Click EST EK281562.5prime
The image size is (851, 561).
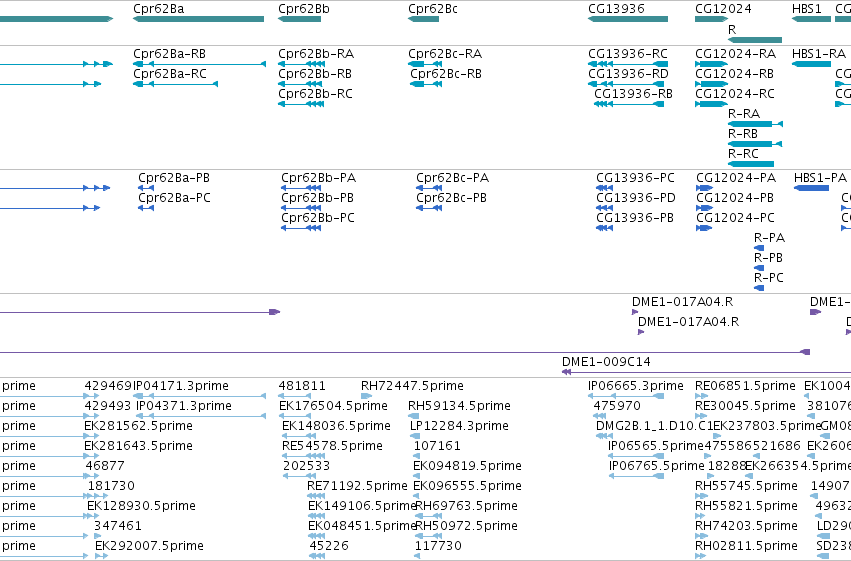coord(138,426)
